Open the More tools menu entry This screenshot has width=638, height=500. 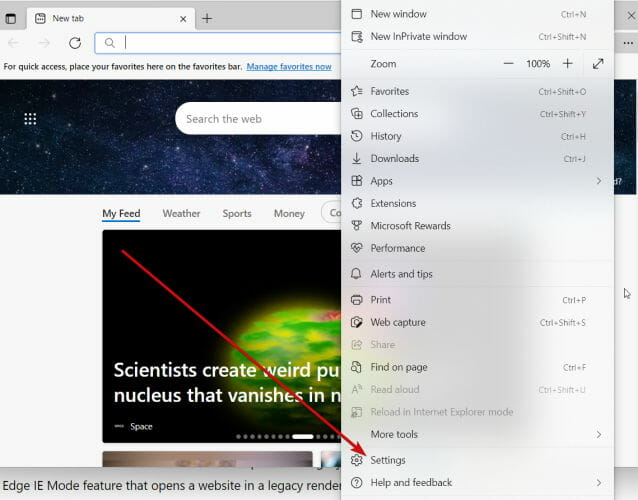[477, 434]
